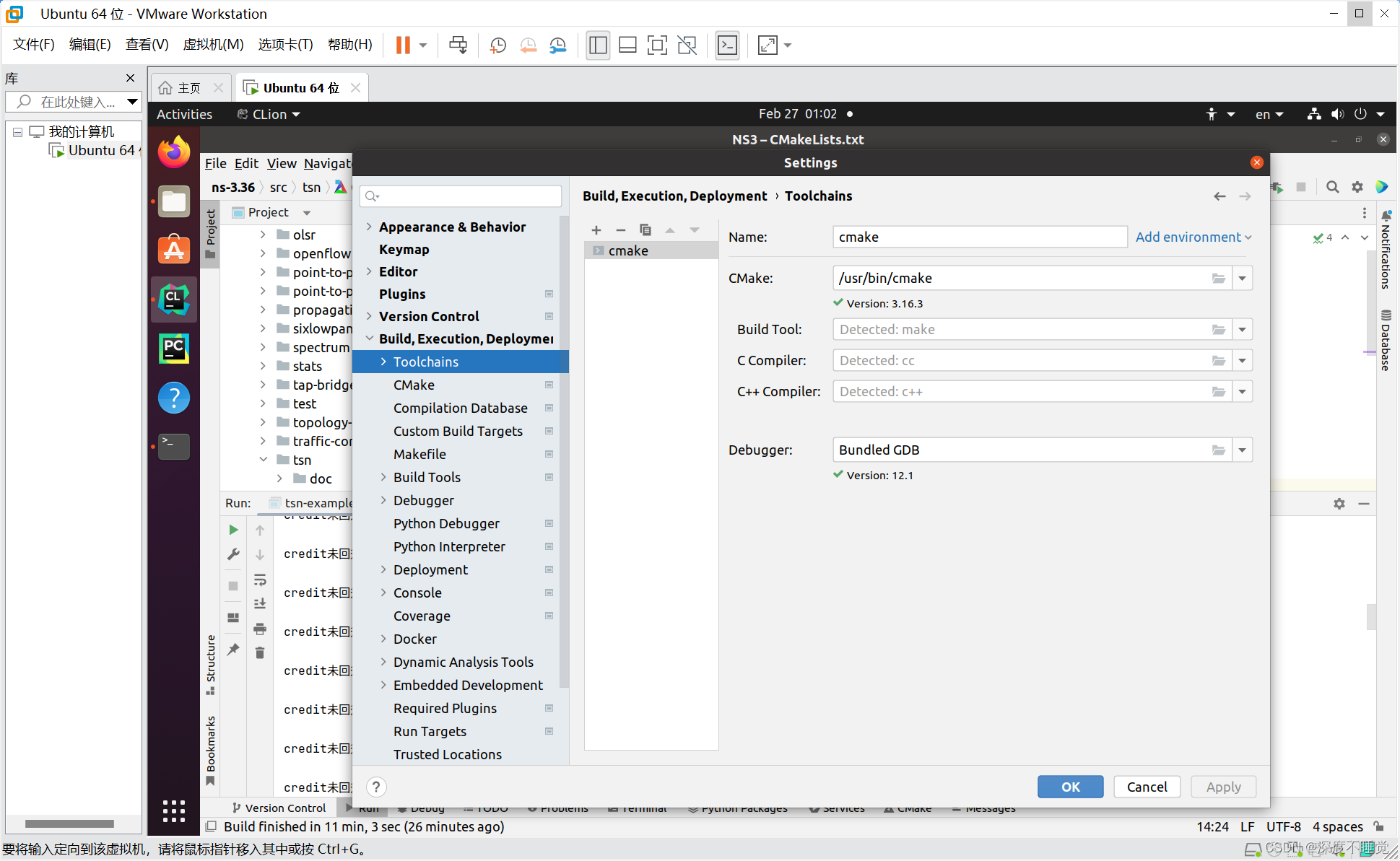This screenshot has height=861, width=1400.
Task: Click the Terminal icon in Ubuntu dock
Action: [173, 446]
